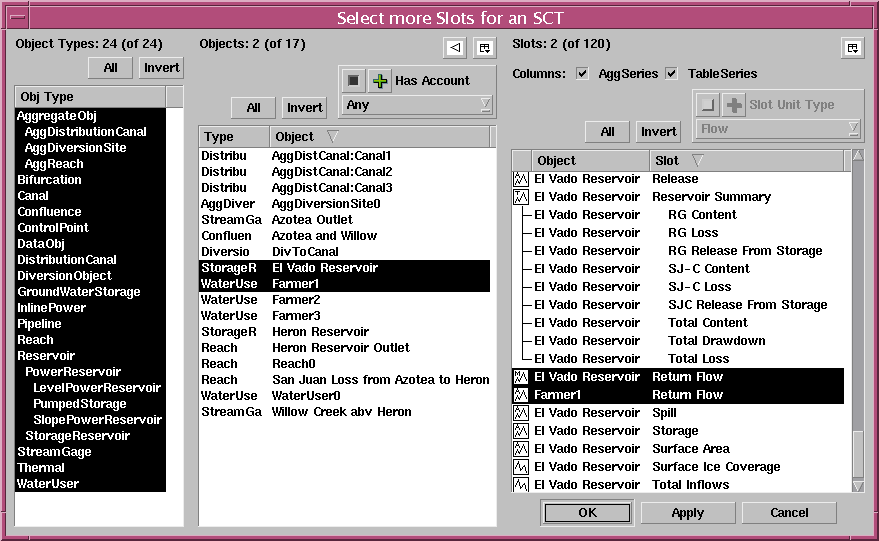This screenshot has height=541, width=879.
Task: Click Invert button in Slots panel
Action: click(x=658, y=132)
